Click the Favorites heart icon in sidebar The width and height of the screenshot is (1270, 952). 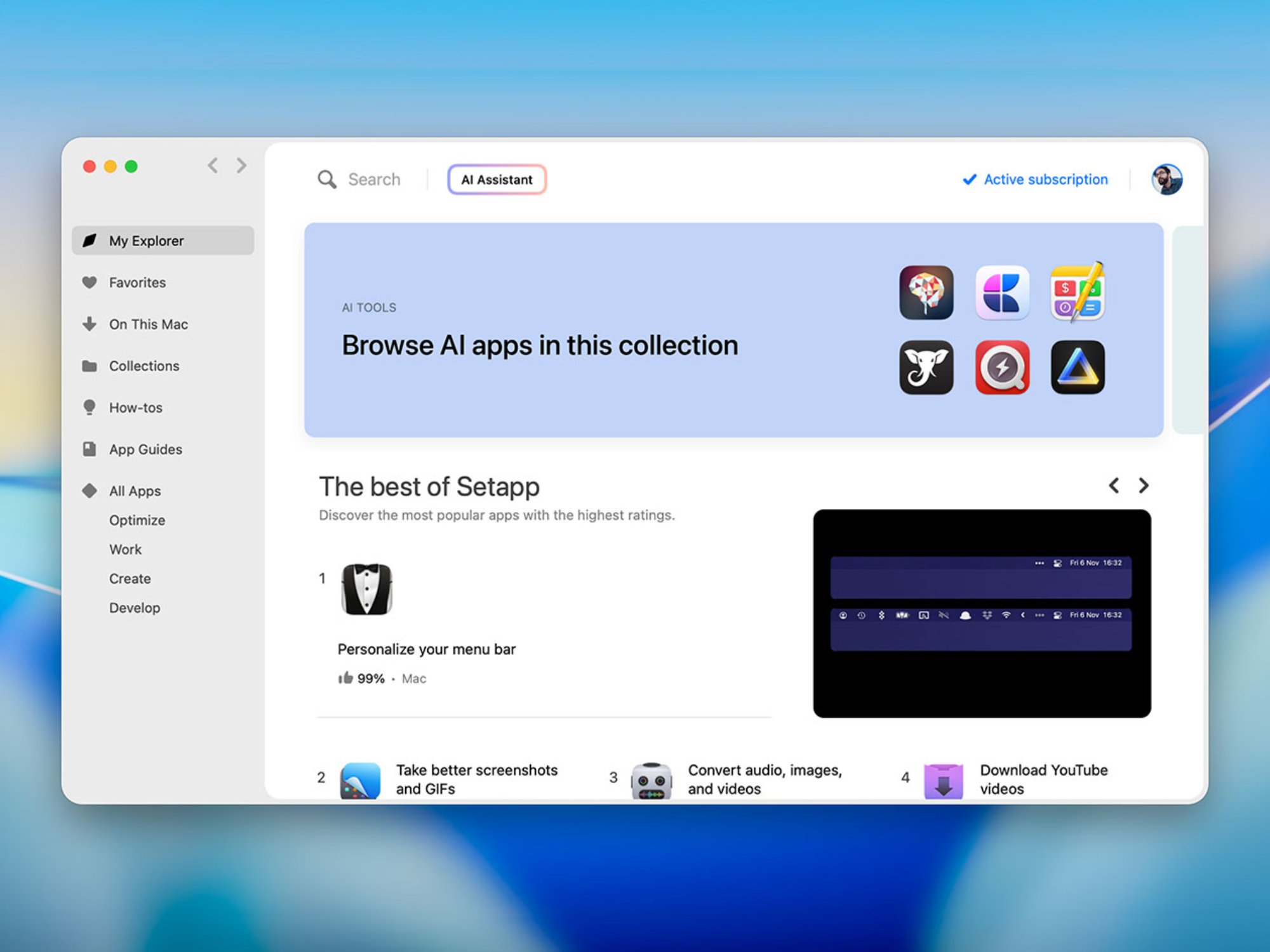pyautogui.click(x=90, y=282)
